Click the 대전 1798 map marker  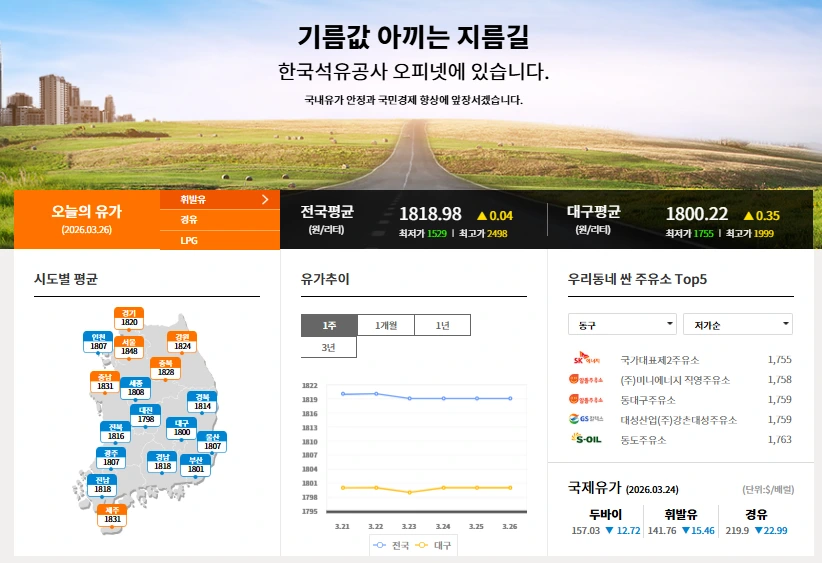[x=146, y=415]
